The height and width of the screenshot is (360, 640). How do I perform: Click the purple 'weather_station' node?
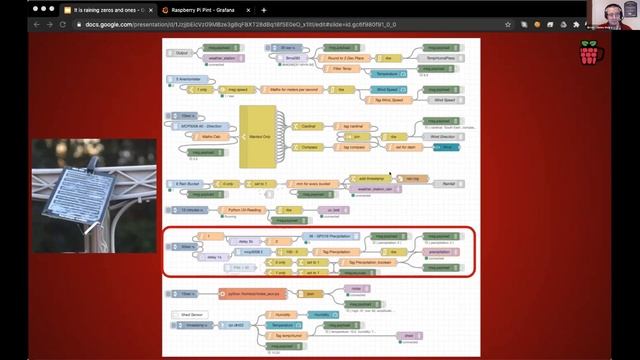[x=223, y=58]
